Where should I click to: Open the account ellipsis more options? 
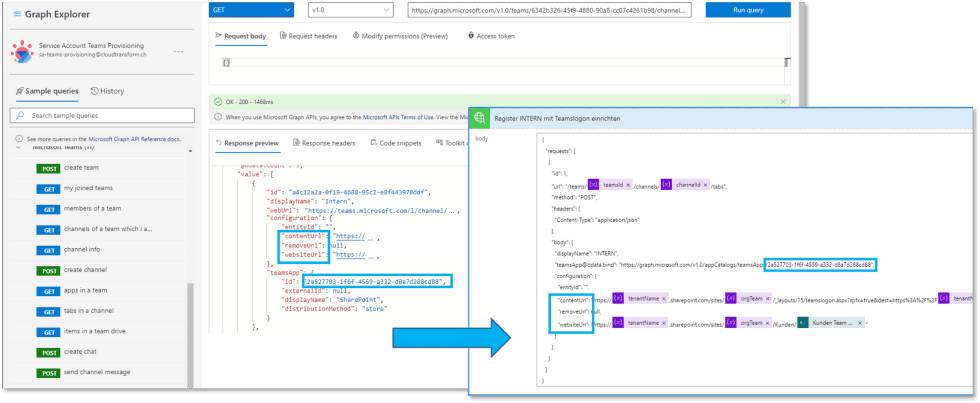[178, 51]
